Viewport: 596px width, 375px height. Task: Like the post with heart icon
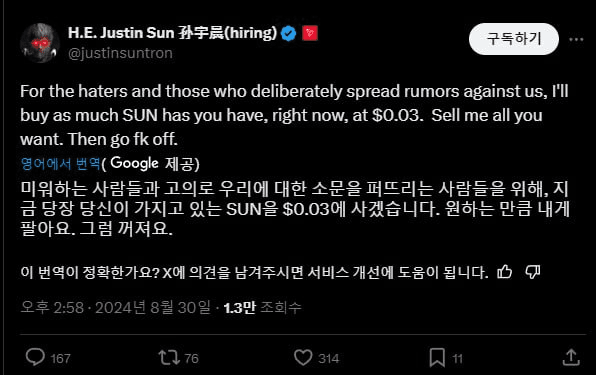[303, 358]
